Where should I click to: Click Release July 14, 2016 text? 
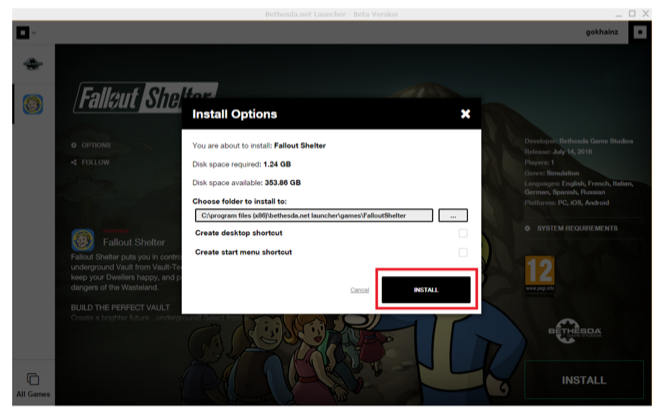point(558,152)
